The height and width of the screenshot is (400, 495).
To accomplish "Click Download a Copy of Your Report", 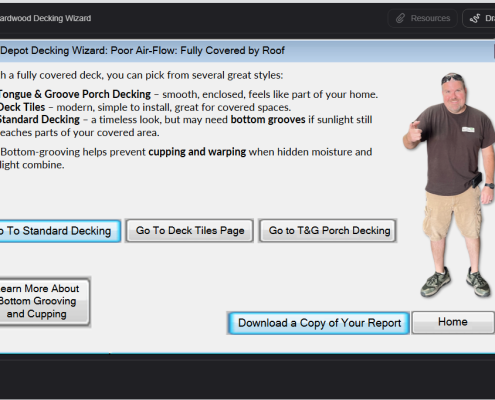I will point(319,323).
